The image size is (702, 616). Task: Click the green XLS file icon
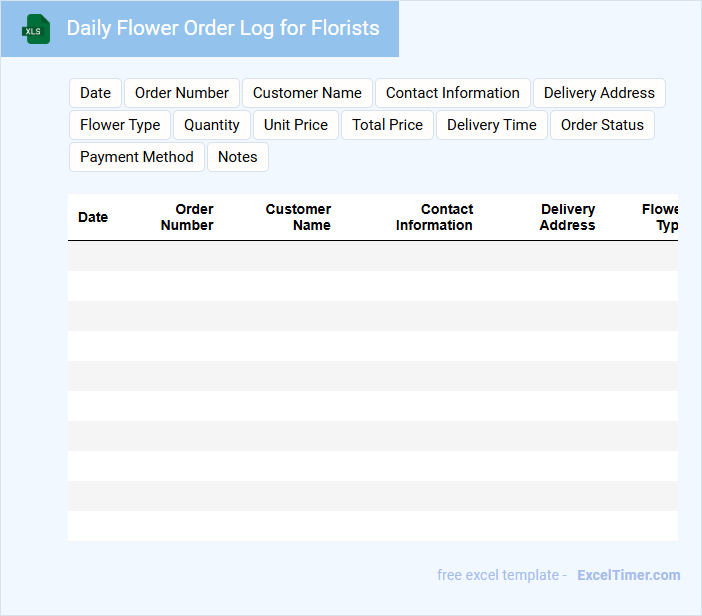36,29
